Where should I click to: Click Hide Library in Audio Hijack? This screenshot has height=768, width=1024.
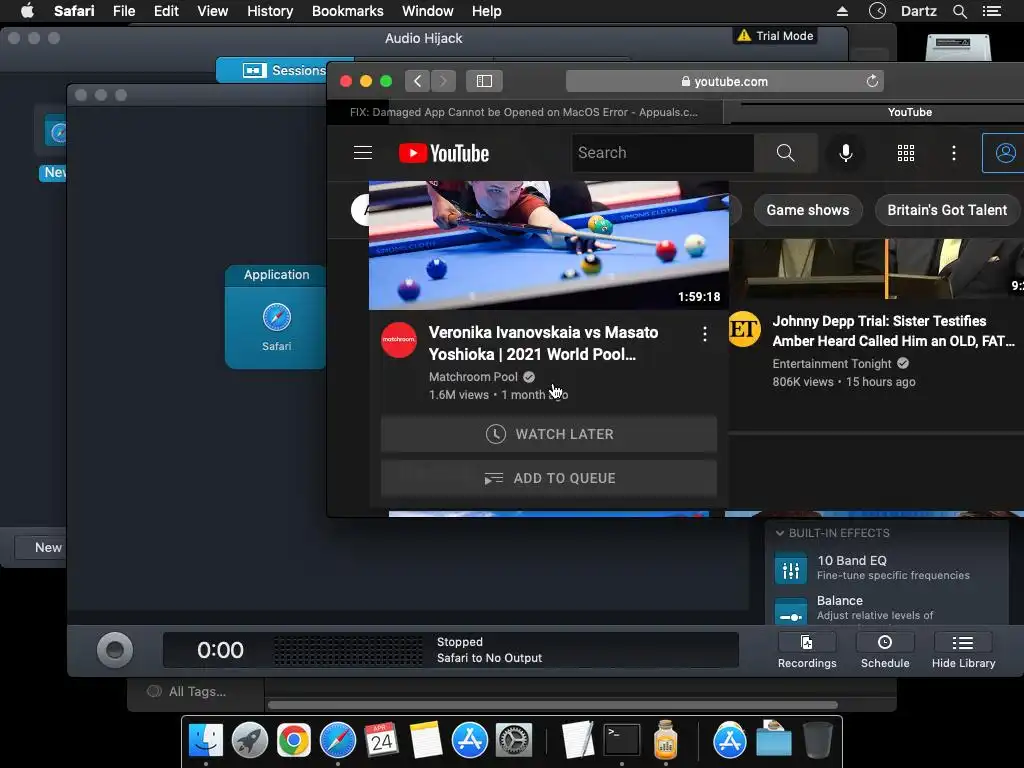click(963, 650)
